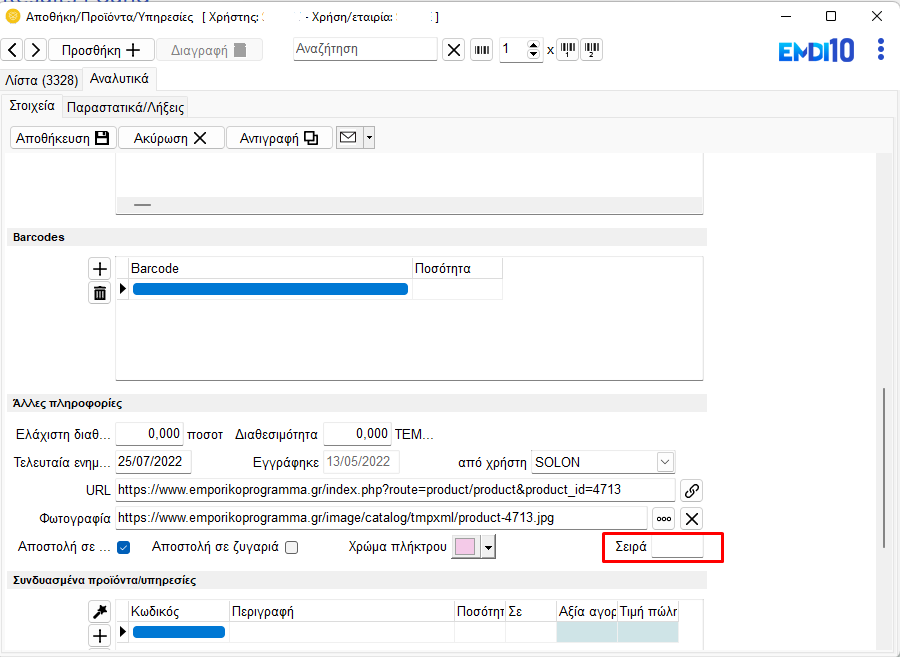Click Προσθήκη add button
Image resolution: width=900 pixels, height=657 pixels.
[x=101, y=50]
